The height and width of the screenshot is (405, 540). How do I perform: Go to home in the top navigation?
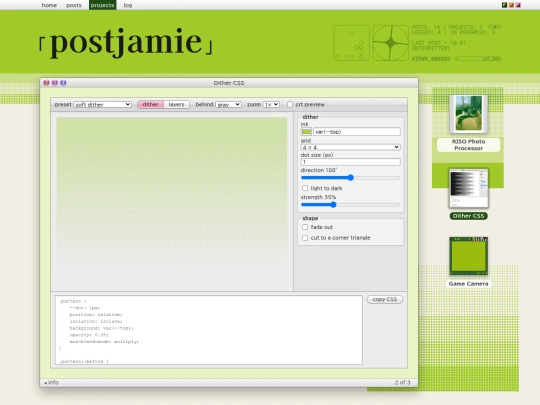pos(49,5)
